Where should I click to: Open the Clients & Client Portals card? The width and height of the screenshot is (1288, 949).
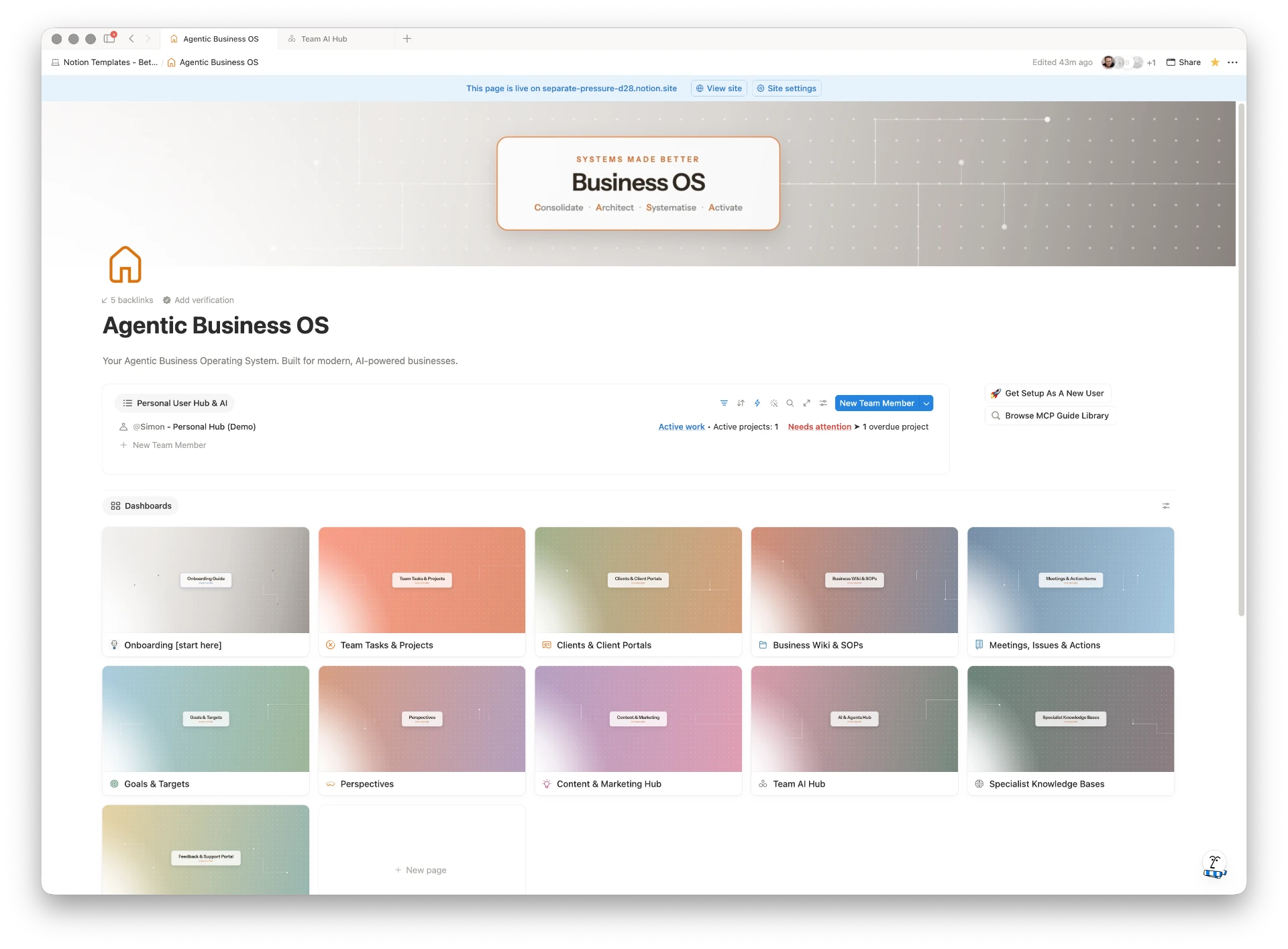click(x=639, y=592)
